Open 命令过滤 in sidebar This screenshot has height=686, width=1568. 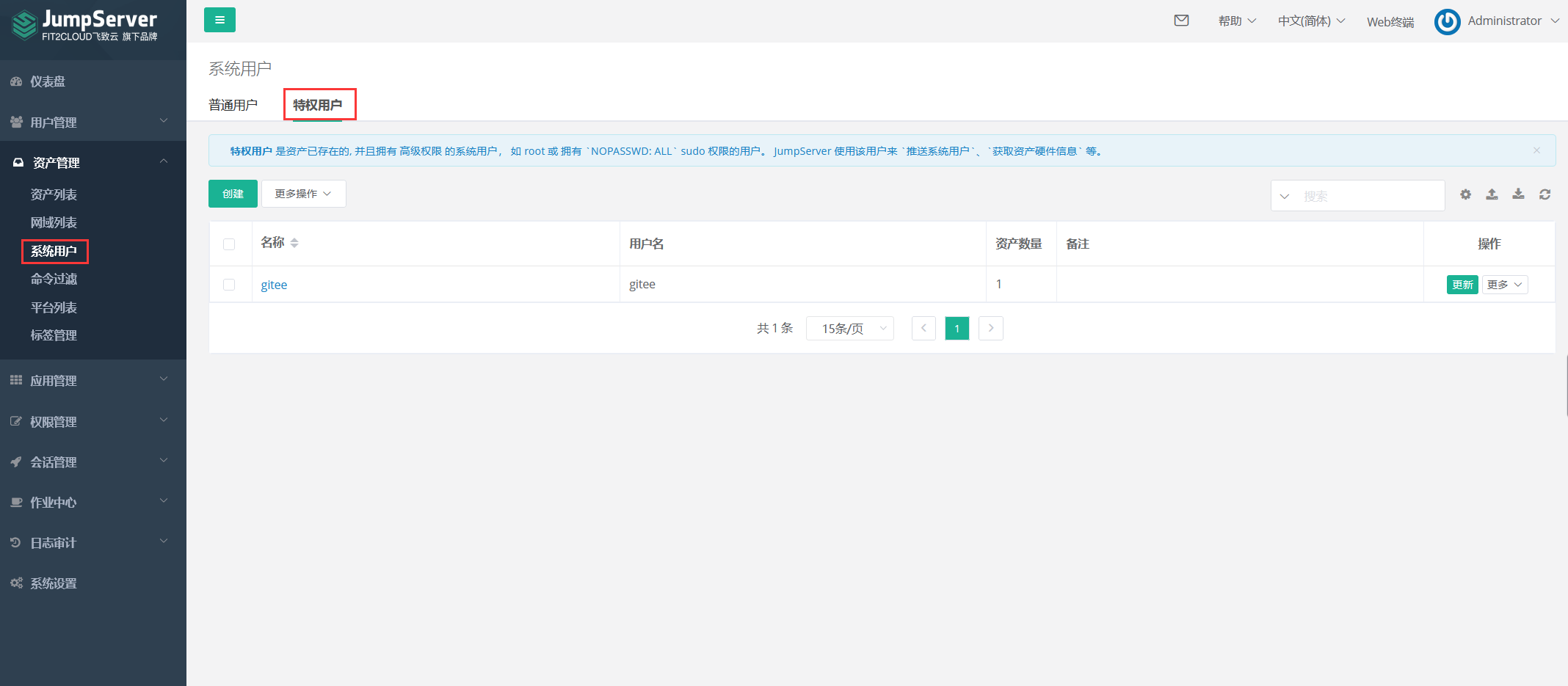point(54,279)
